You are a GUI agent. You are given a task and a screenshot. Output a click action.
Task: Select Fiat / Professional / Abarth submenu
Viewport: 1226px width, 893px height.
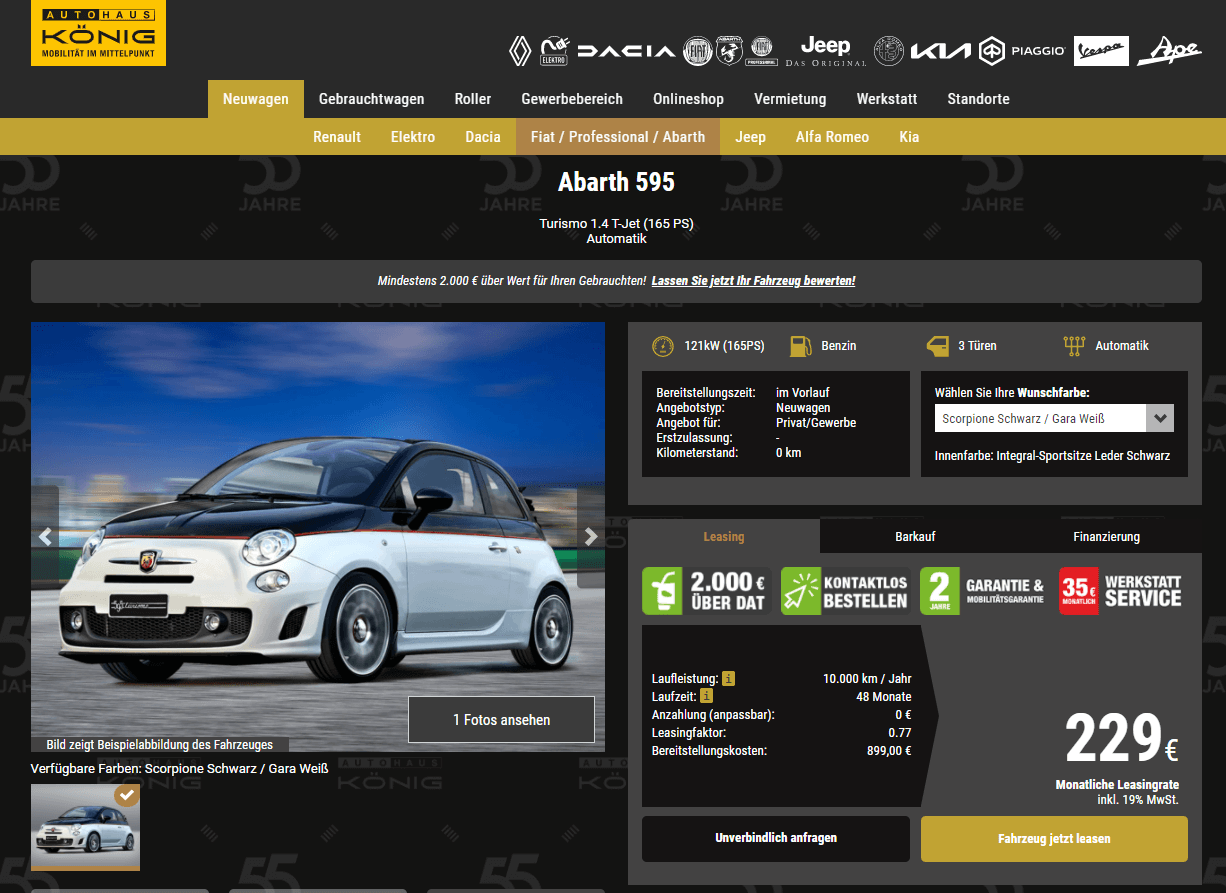[x=618, y=137]
